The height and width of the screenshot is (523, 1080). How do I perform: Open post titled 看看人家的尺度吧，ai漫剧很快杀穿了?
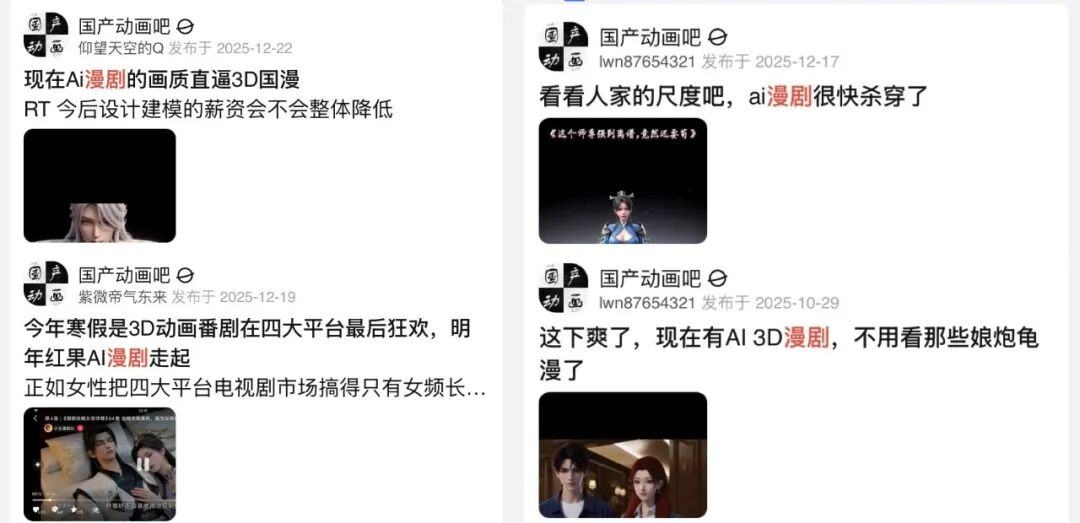click(734, 96)
